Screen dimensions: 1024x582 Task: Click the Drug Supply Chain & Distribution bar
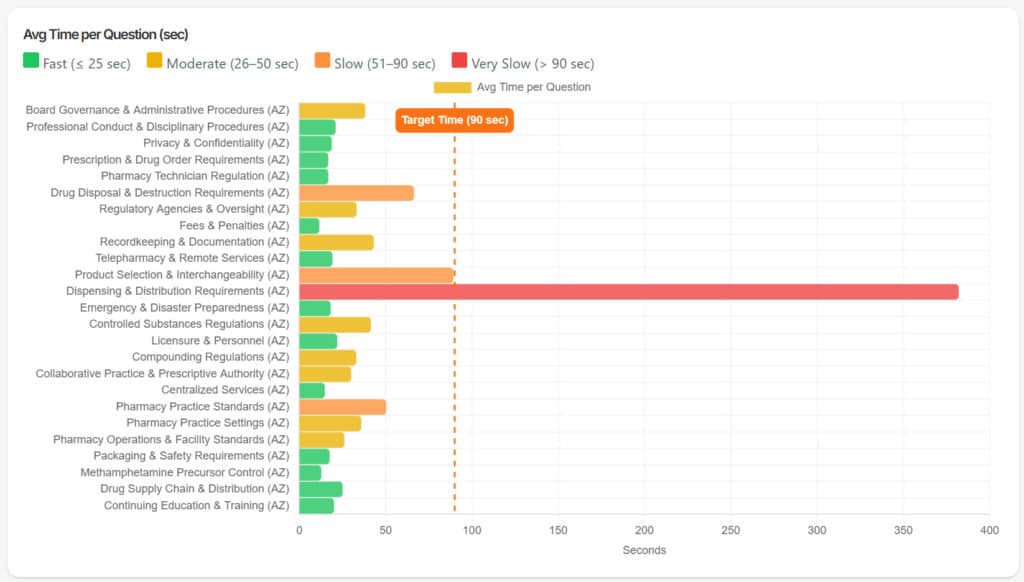pyautogui.click(x=321, y=489)
